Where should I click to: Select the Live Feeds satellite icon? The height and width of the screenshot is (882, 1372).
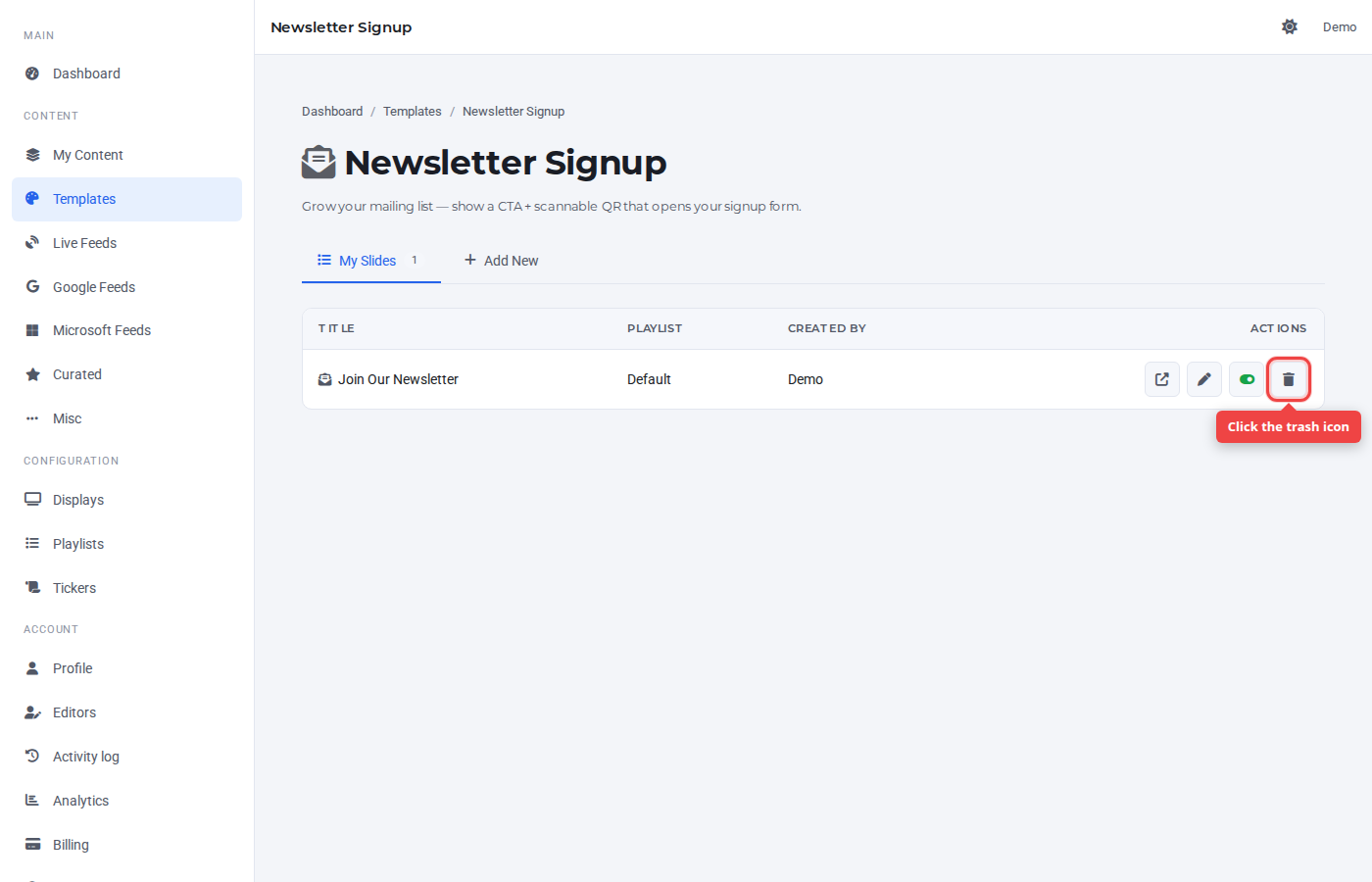point(32,243)
